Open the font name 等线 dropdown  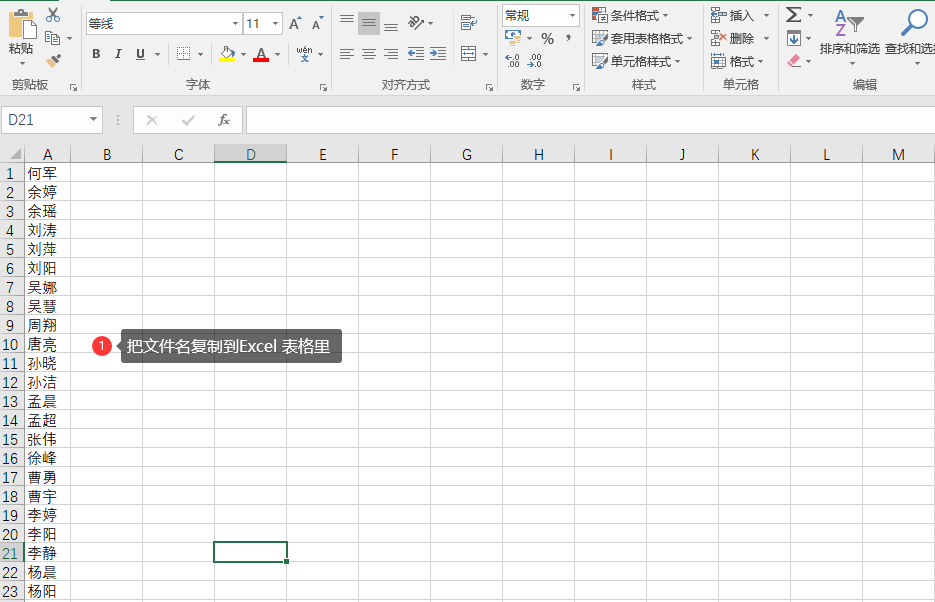[x=236, y=24]
